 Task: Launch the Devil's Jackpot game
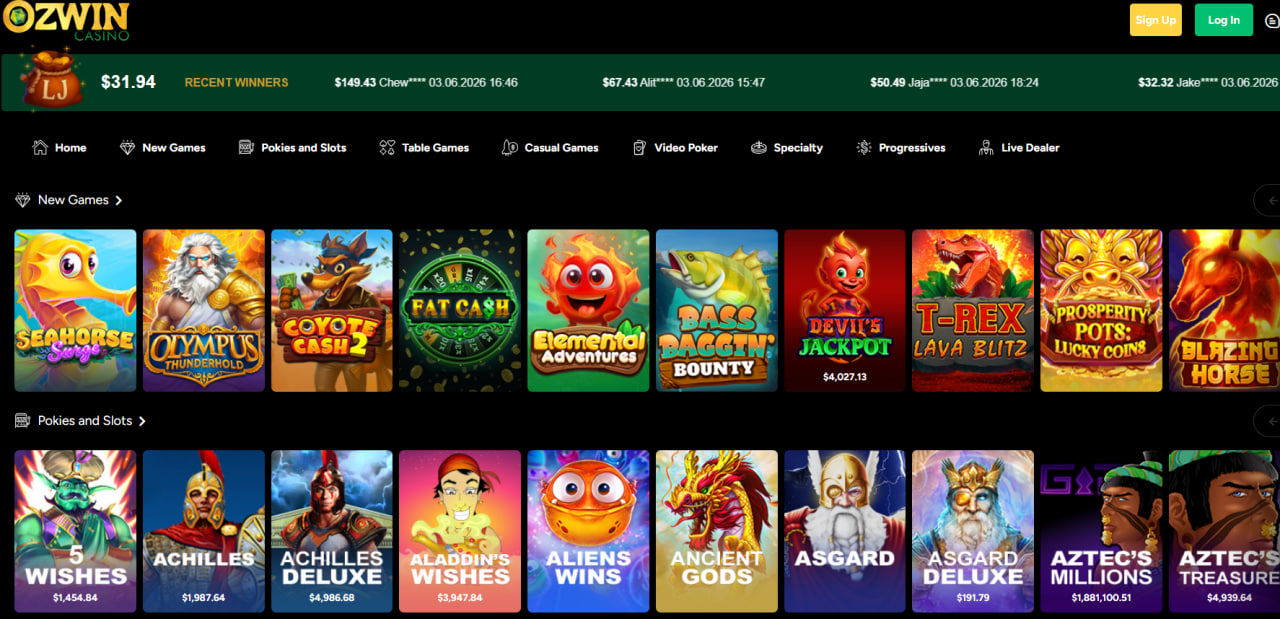[x=844, y=310]
